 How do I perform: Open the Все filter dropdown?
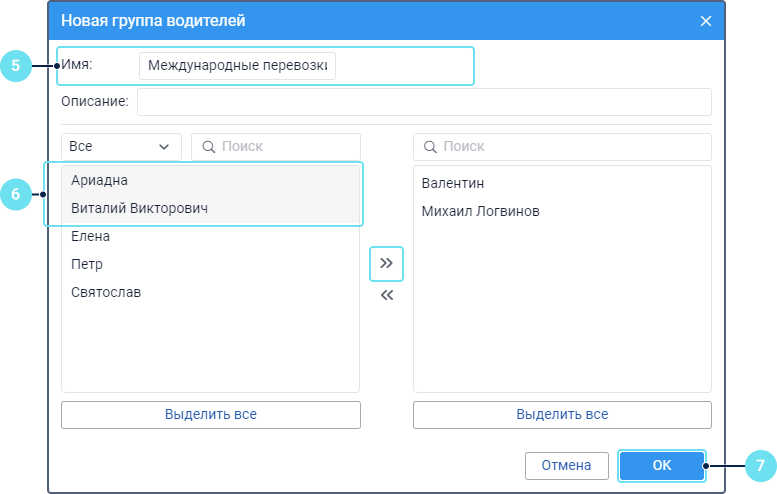click(121, 147)
